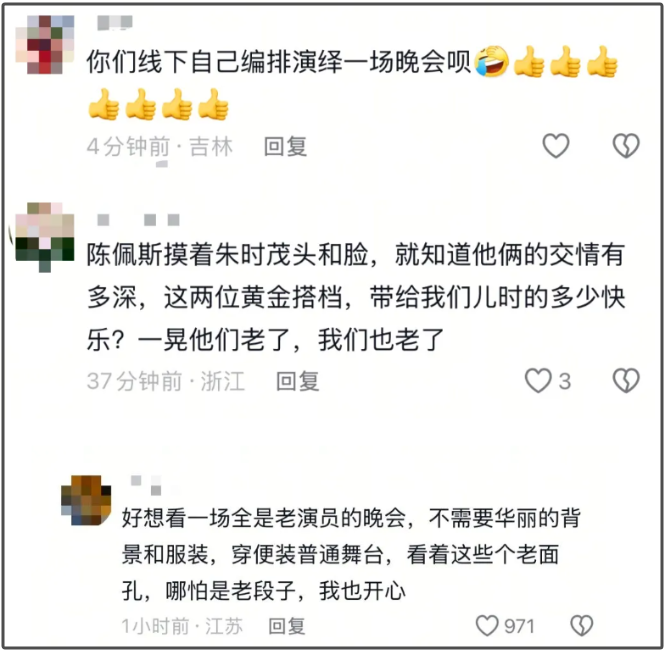The width and height of the screenshot is (665, 651).
Task: Select the comment text 好想看一场全是老演员的晚会
Action: pos(351,554)
